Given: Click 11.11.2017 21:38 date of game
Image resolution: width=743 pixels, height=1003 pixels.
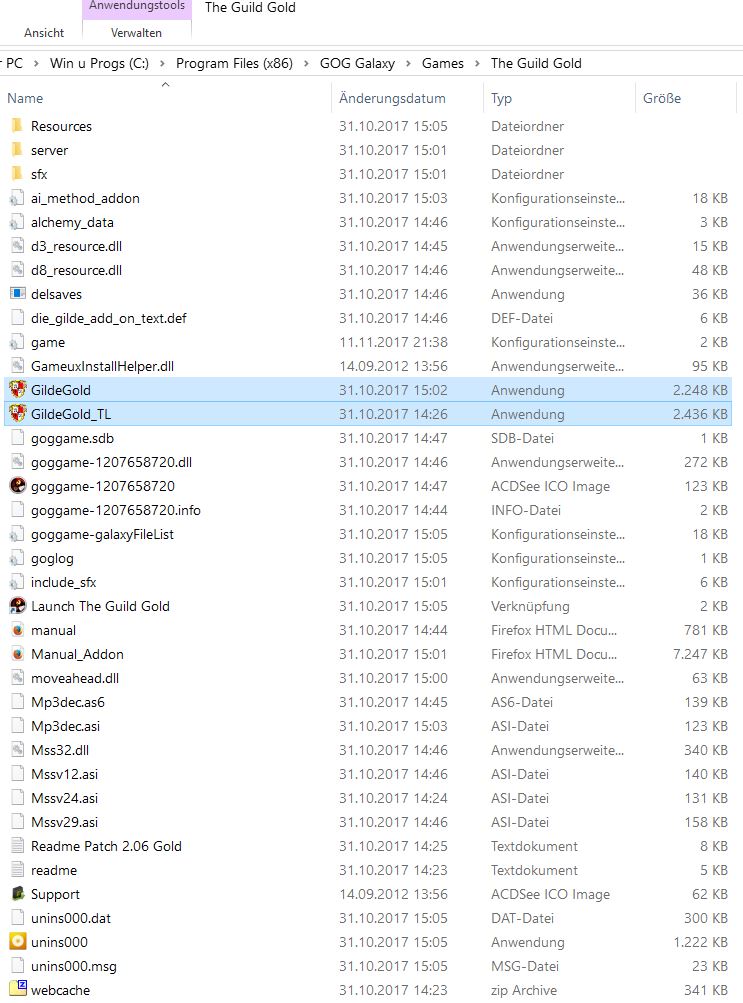Looking at the screenshot, I should [393, 342].
